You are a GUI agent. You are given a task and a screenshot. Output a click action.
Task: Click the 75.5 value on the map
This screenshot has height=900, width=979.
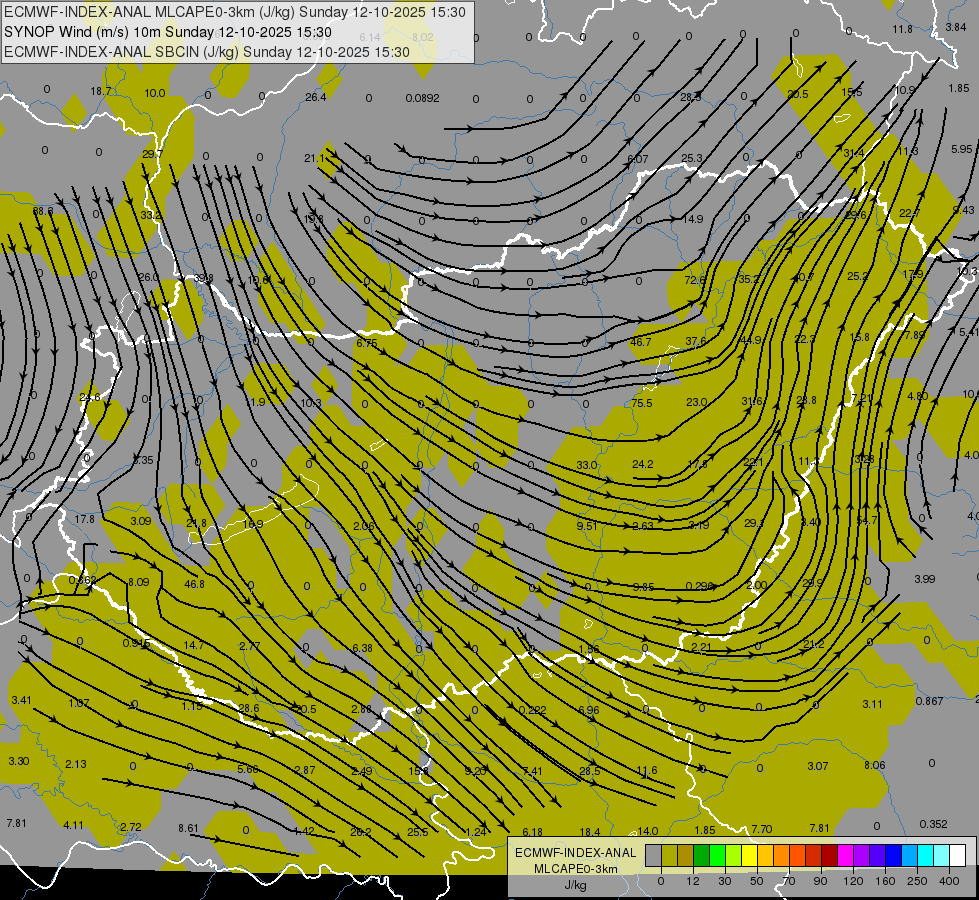tap(641, 403)
